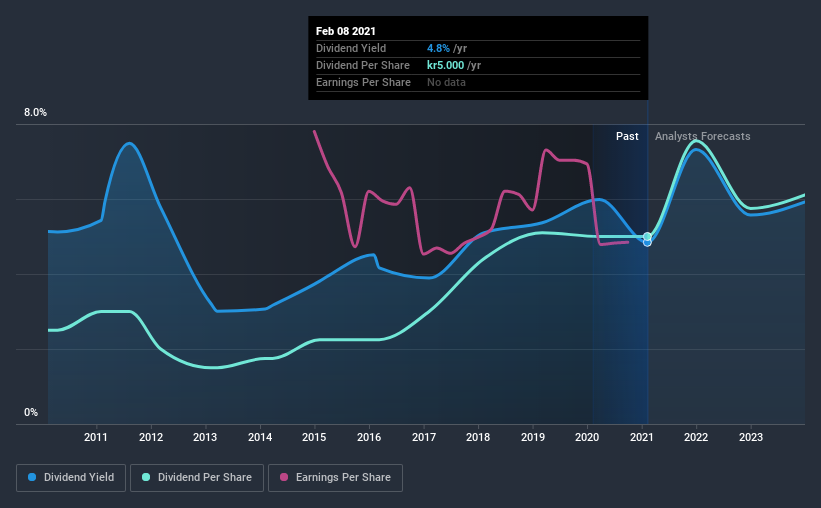Click the kr5.000 dividend per share value
821x508 pixels.
(x=446, y=65)
